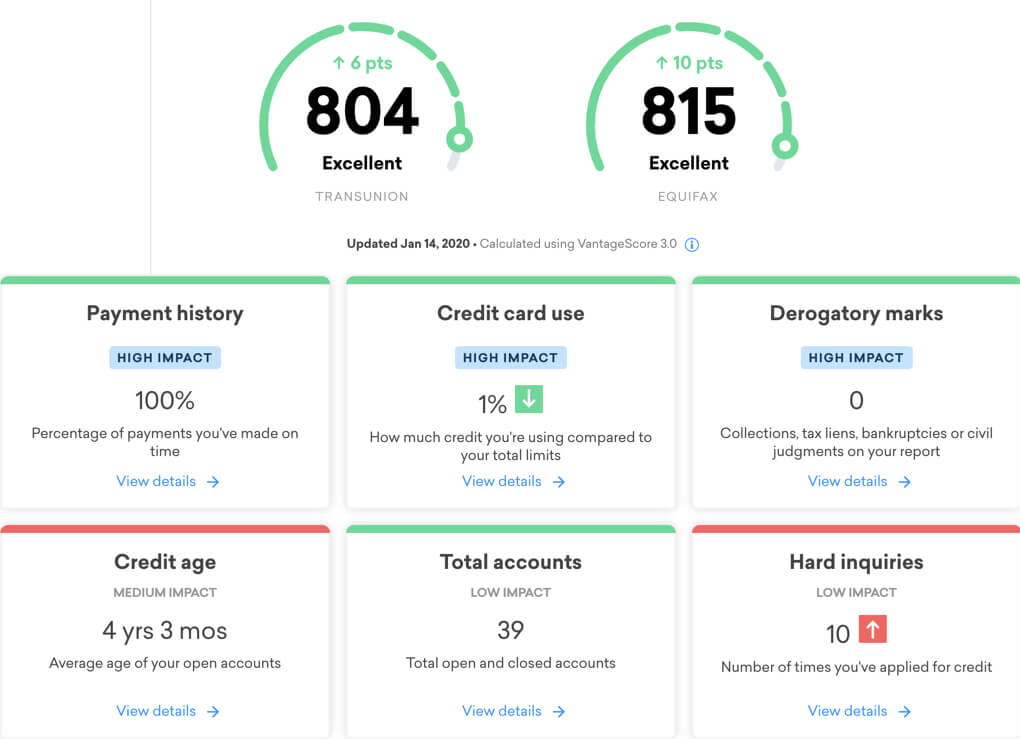The image size is (1020, 739).
Task: Click the Payment history card title
Action: (x=165, y=314)
